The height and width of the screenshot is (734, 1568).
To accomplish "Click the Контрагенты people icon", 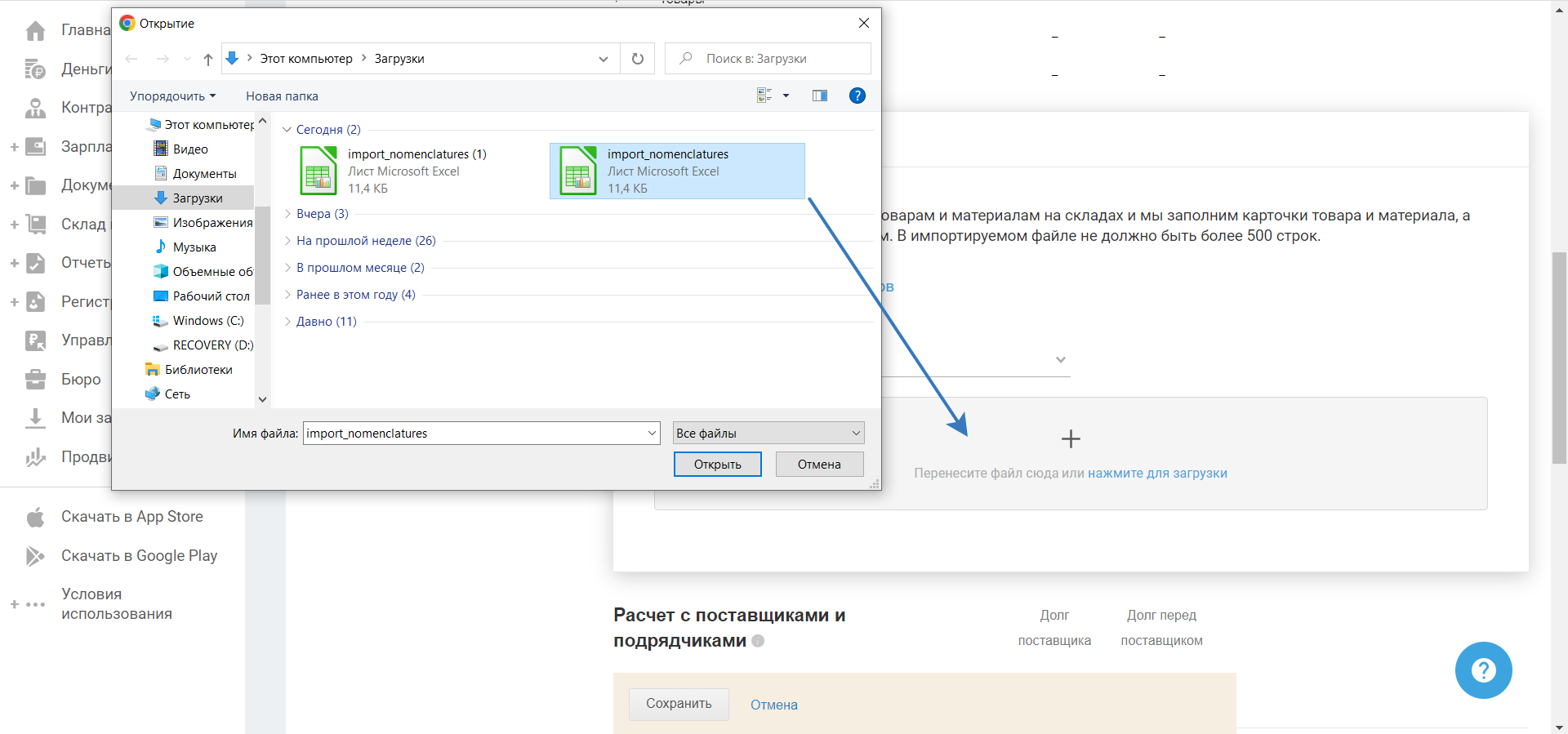I will (35, 108).
